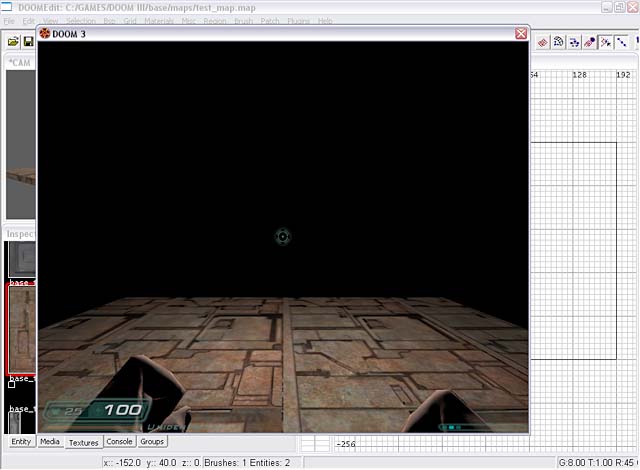Click the health 100 HUD readout
Viewport: 640px width, 470px height.
[123, 410]
